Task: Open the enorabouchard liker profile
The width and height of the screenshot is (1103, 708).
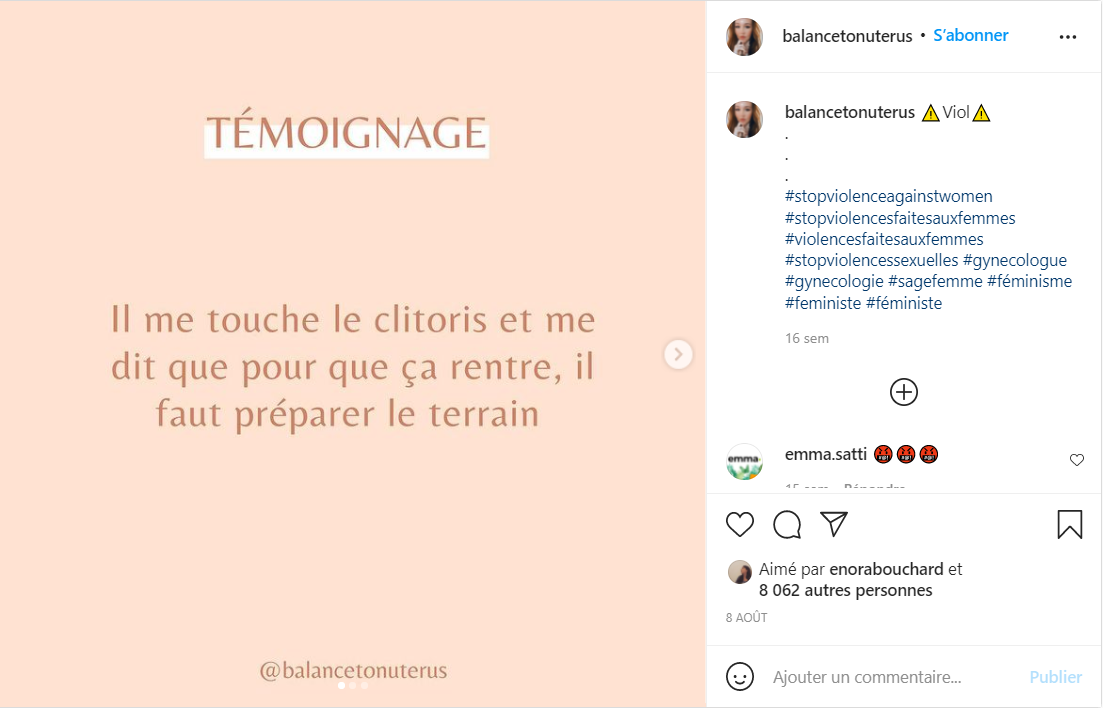Action: tap(886, 569)
